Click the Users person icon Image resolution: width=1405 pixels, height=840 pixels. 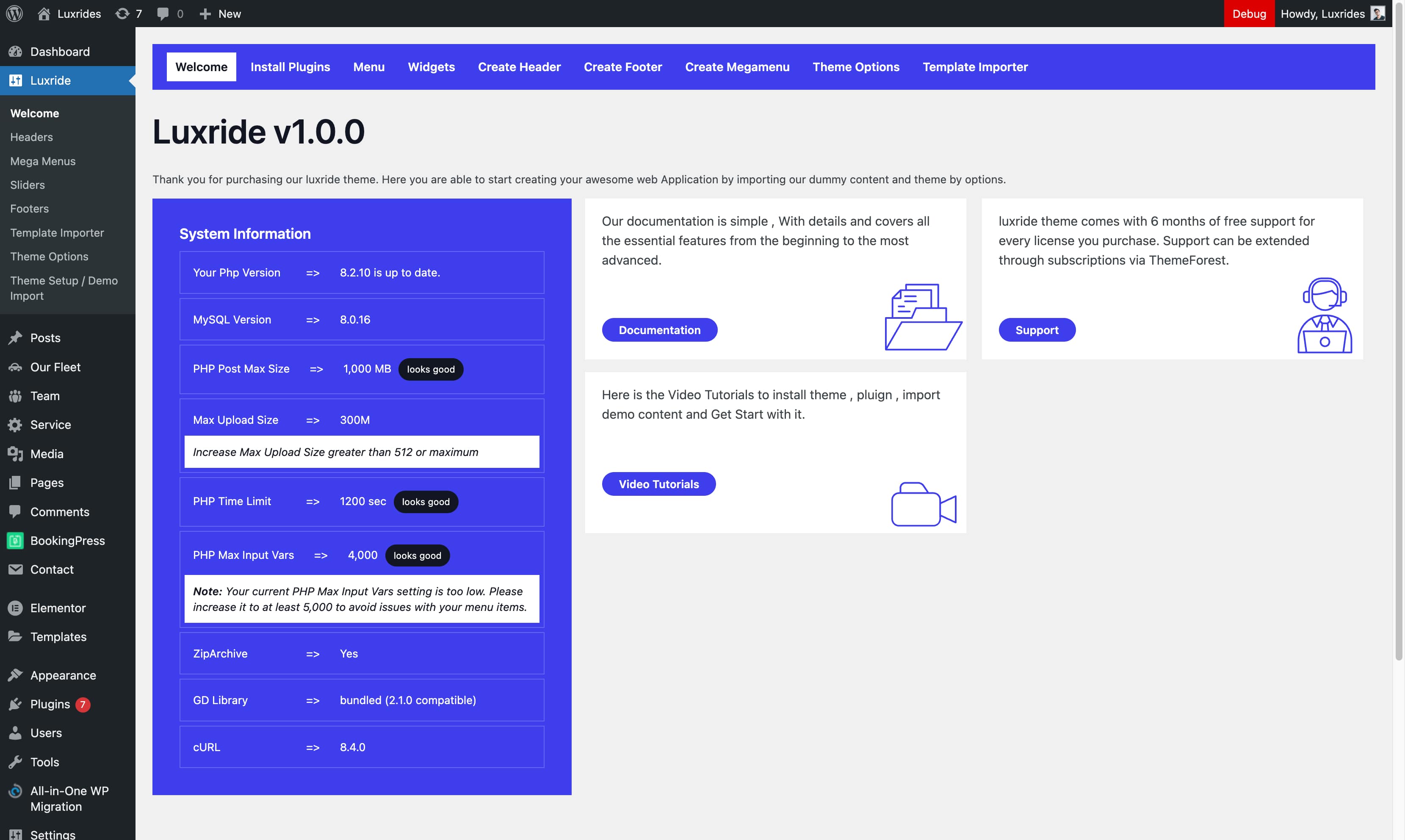point(15,733)
